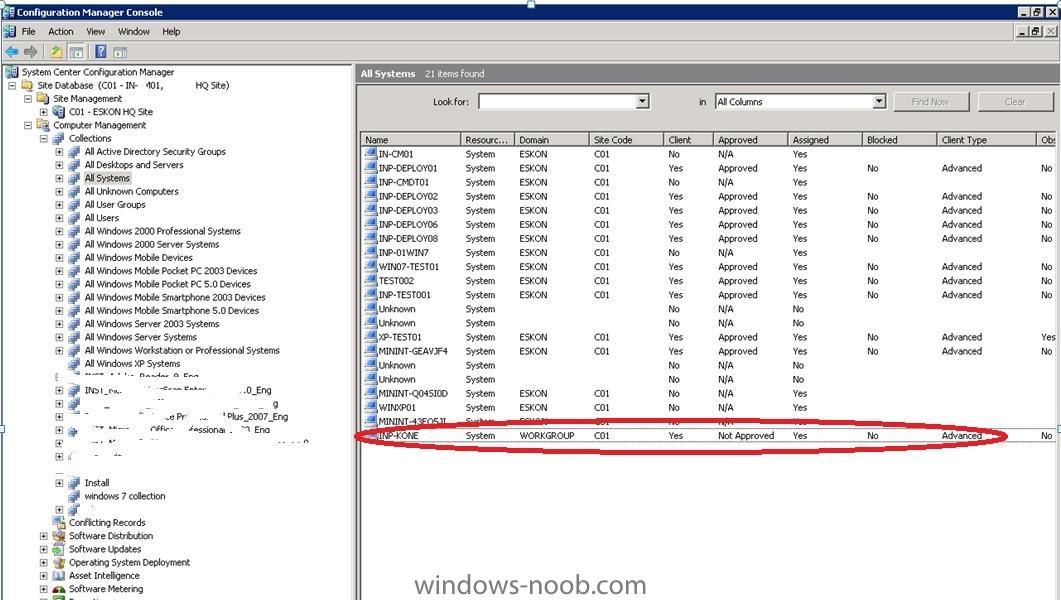Expand the C01 - ESKON HQ Site node
1061x600 pixels.
point(43,112)
